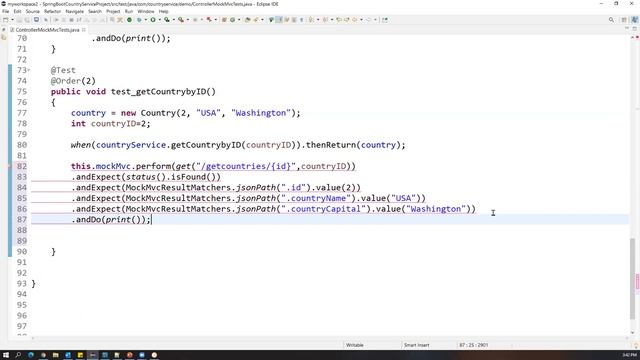Click the Back navigation arrow icon
This screenshot has width=640, height=360.
click(x=355, y=20)
